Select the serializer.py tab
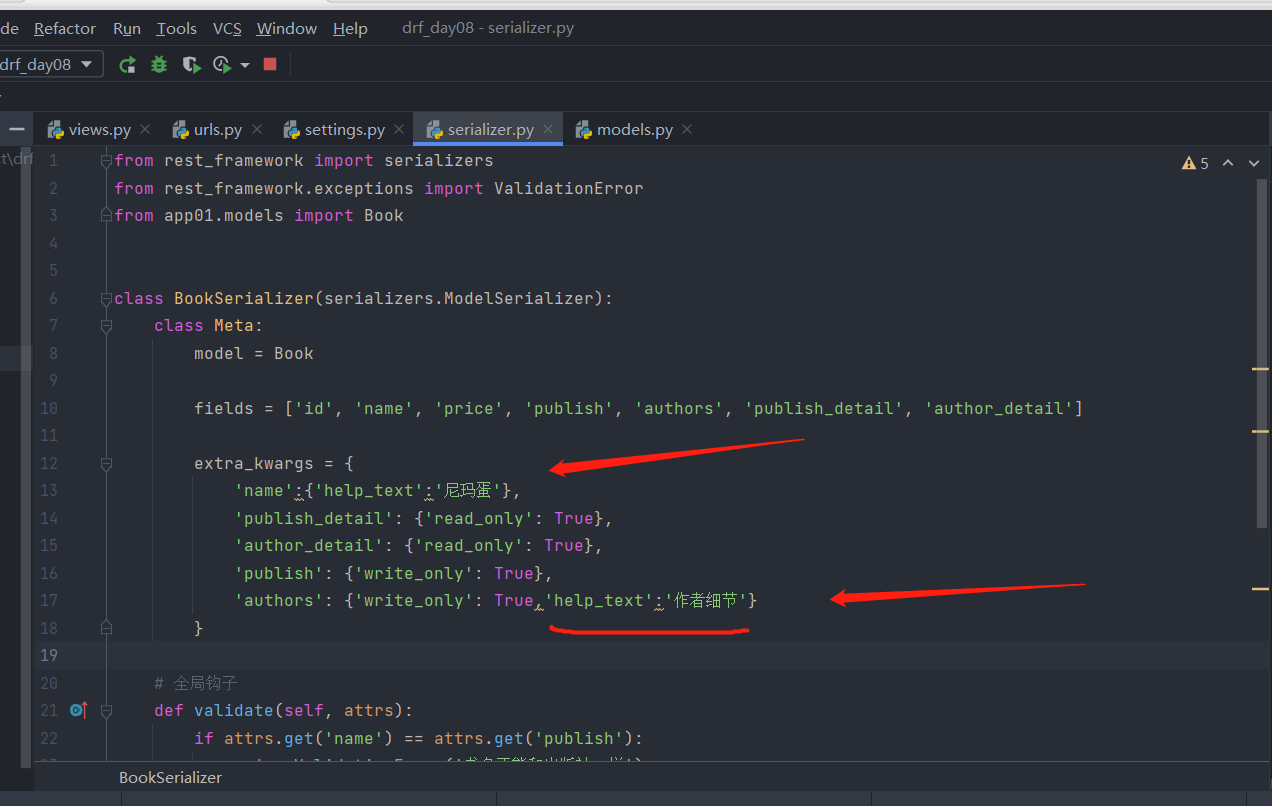1272x806 pixels. coord(490,129)
